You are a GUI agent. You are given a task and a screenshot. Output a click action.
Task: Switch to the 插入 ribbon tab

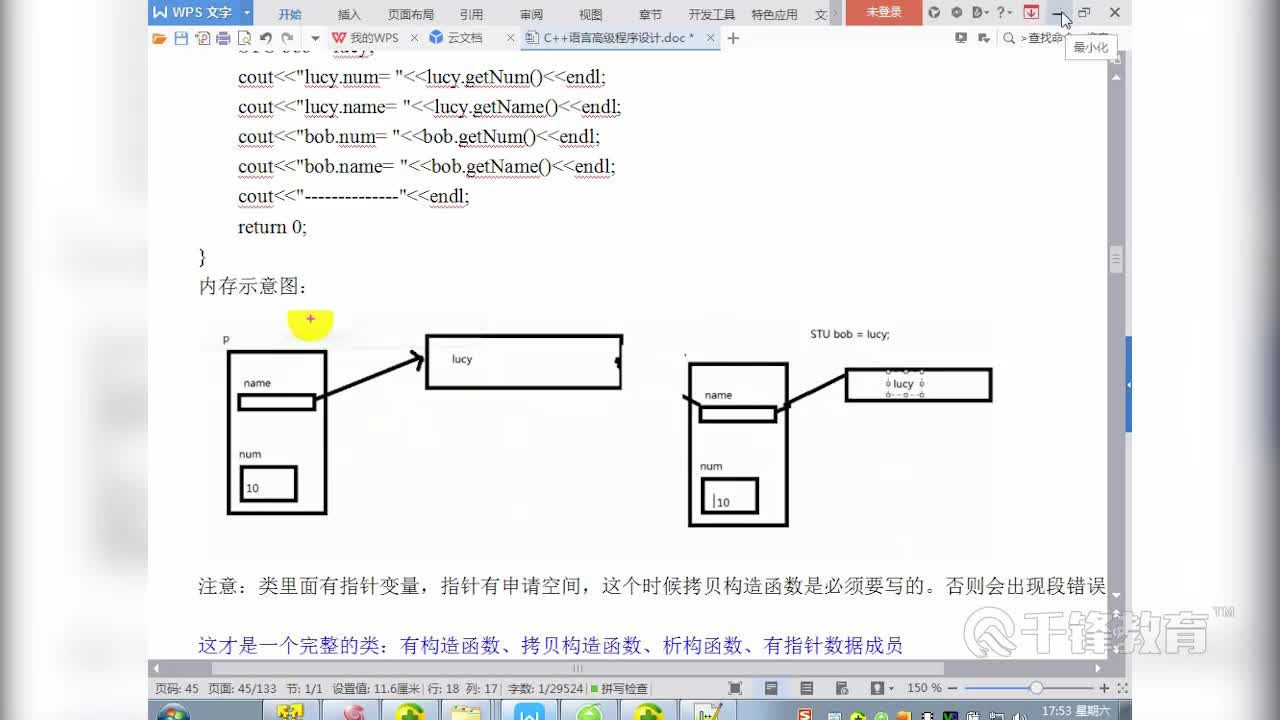[x=348, y=13]
